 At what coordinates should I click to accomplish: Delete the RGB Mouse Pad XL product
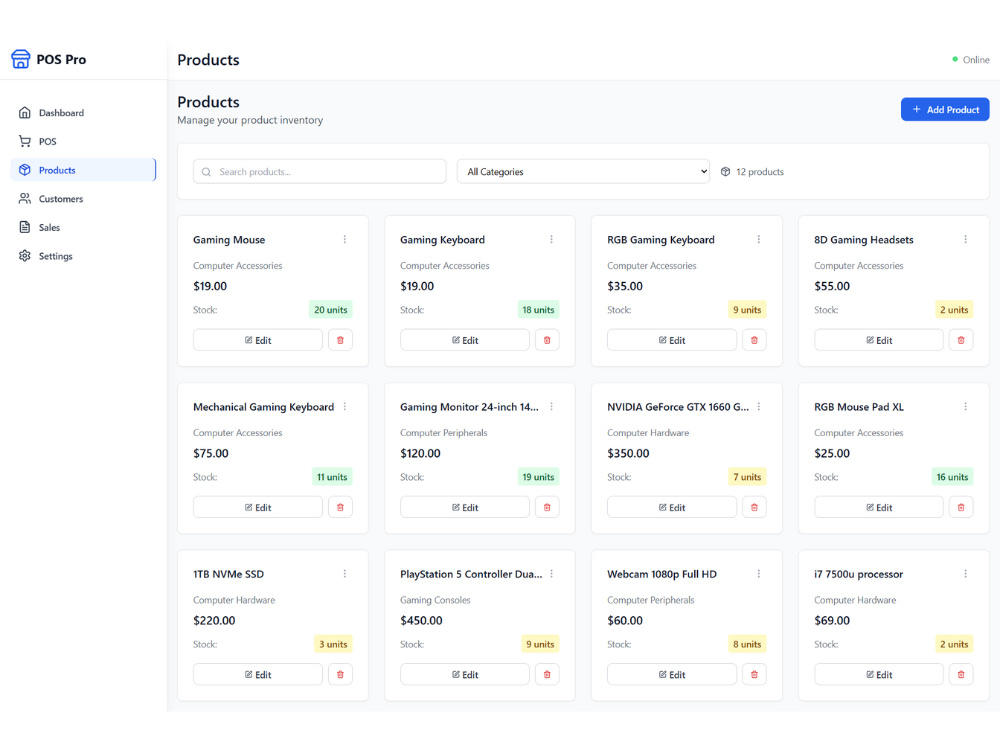coord(960,507)
